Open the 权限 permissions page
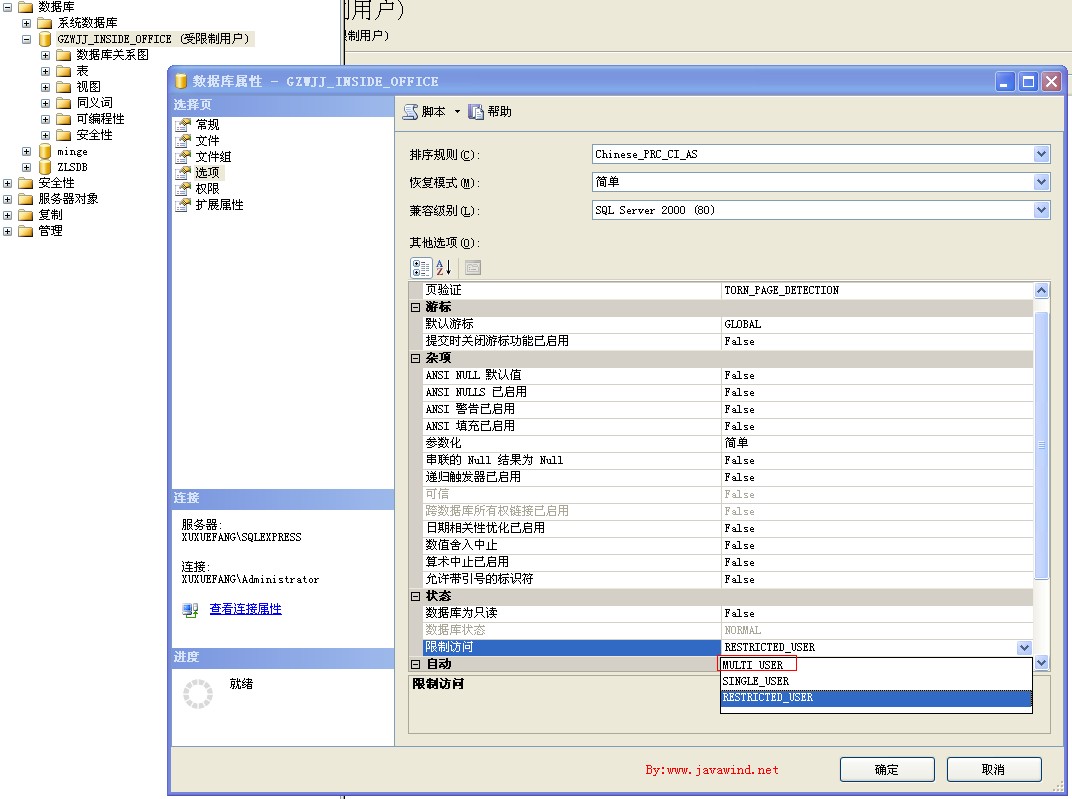This screenshot has width=1072, height=799. [x=207, y=189]
